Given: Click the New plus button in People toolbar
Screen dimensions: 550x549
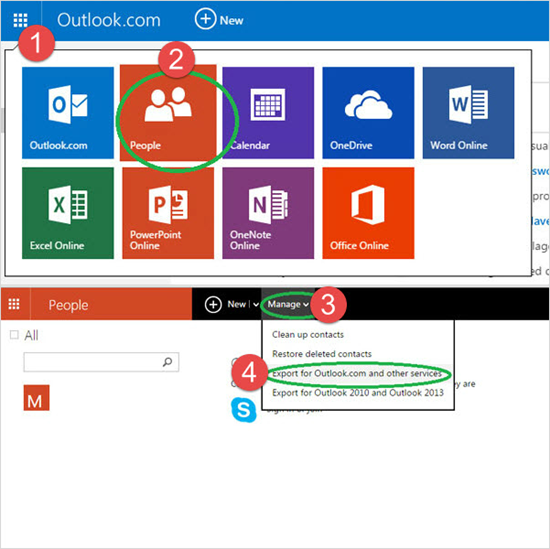Looking at the screenshot, I should pyautogui.click(x=213, y=304).
